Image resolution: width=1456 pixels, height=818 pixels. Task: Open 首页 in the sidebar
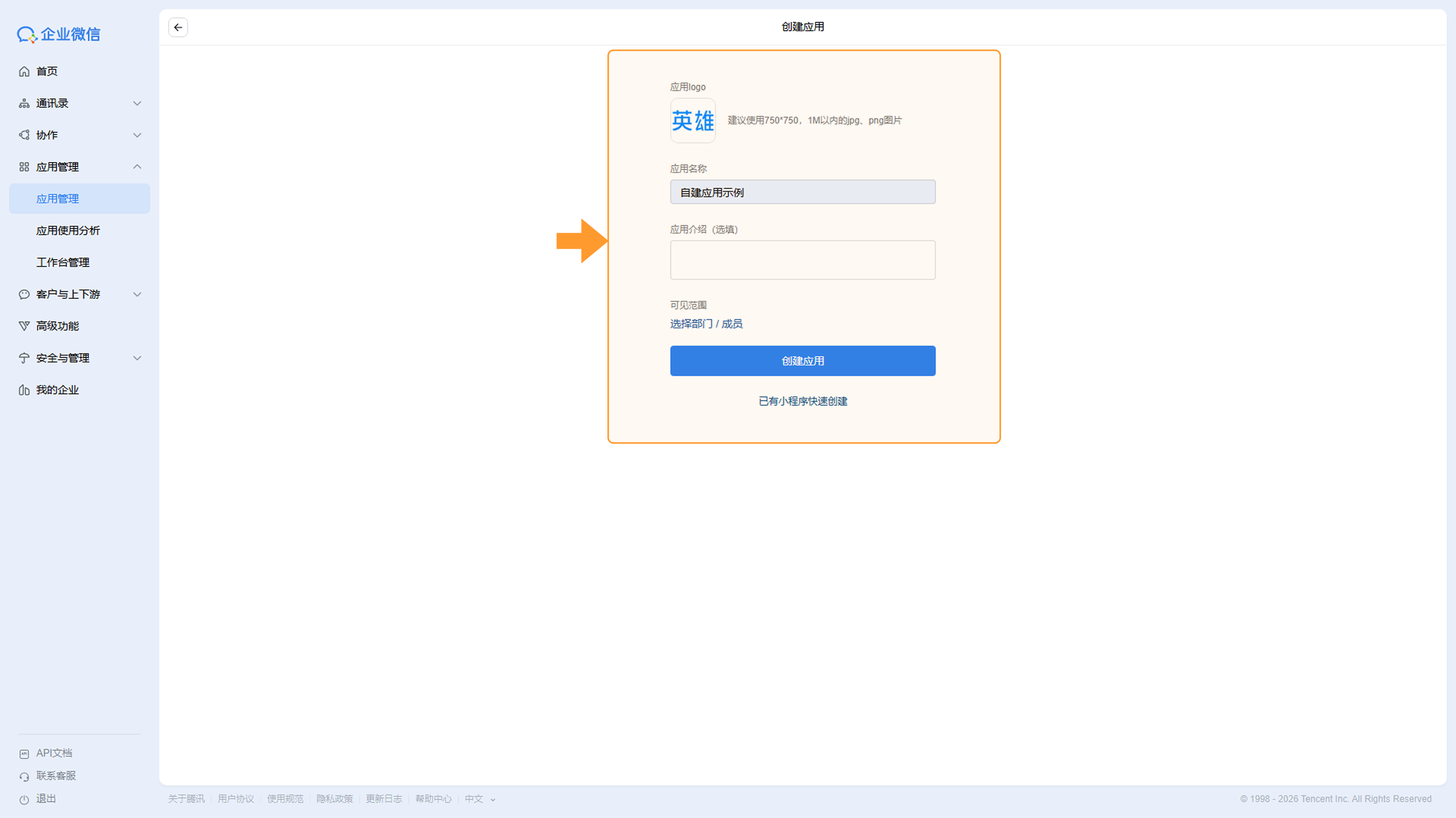pyautogui.click(x=80, y=71)
